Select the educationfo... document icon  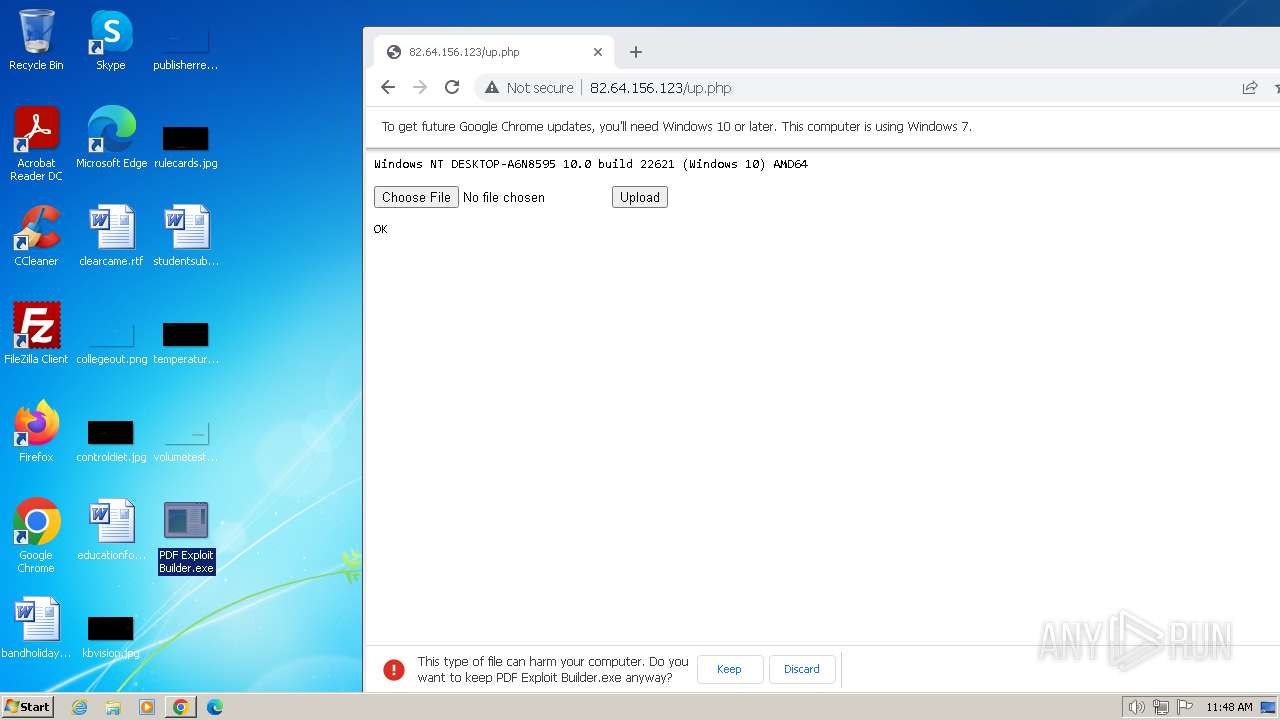click(111, 529)
